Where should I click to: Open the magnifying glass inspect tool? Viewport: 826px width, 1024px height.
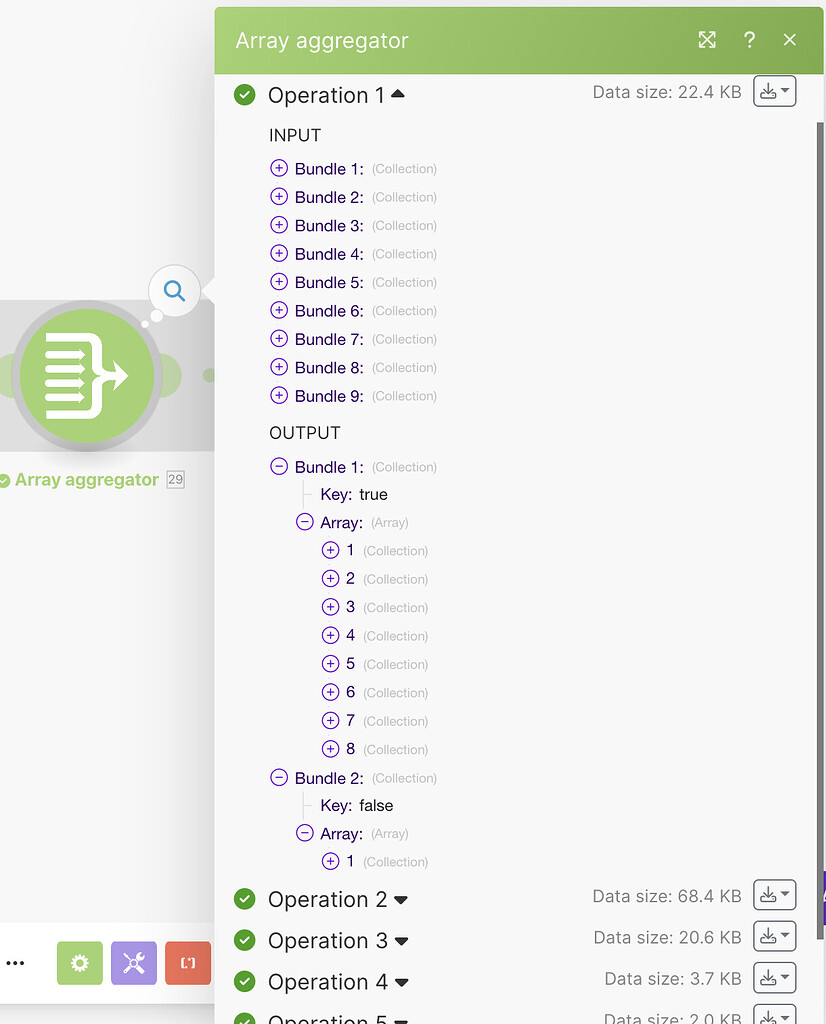[x=173, y=291]
